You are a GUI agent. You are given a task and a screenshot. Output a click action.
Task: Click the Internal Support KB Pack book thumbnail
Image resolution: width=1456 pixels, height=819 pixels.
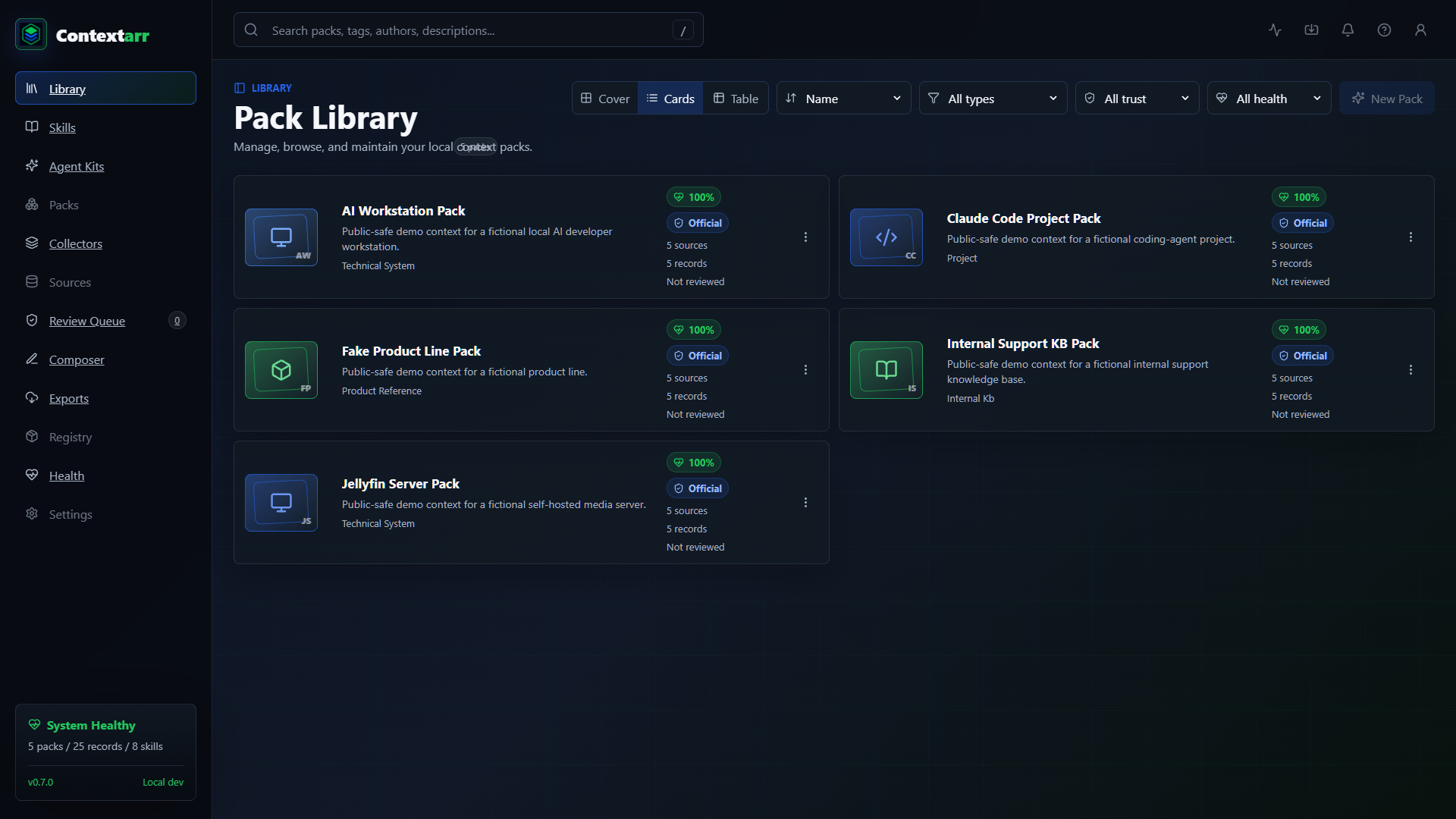click(x=886, y=370)
